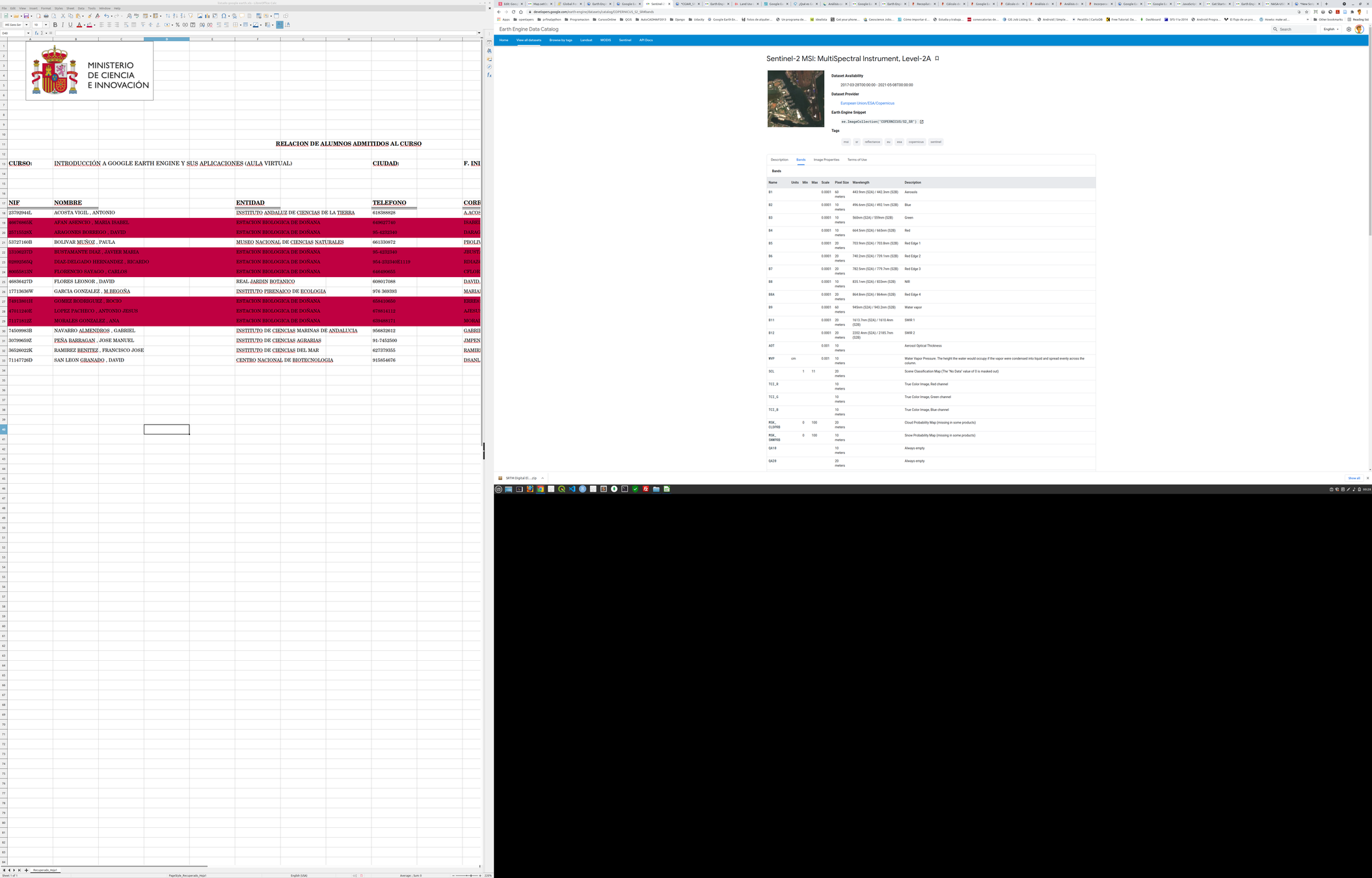Switch to the Image Properties tab
The image size is (1372, 878).
(826, 159)
